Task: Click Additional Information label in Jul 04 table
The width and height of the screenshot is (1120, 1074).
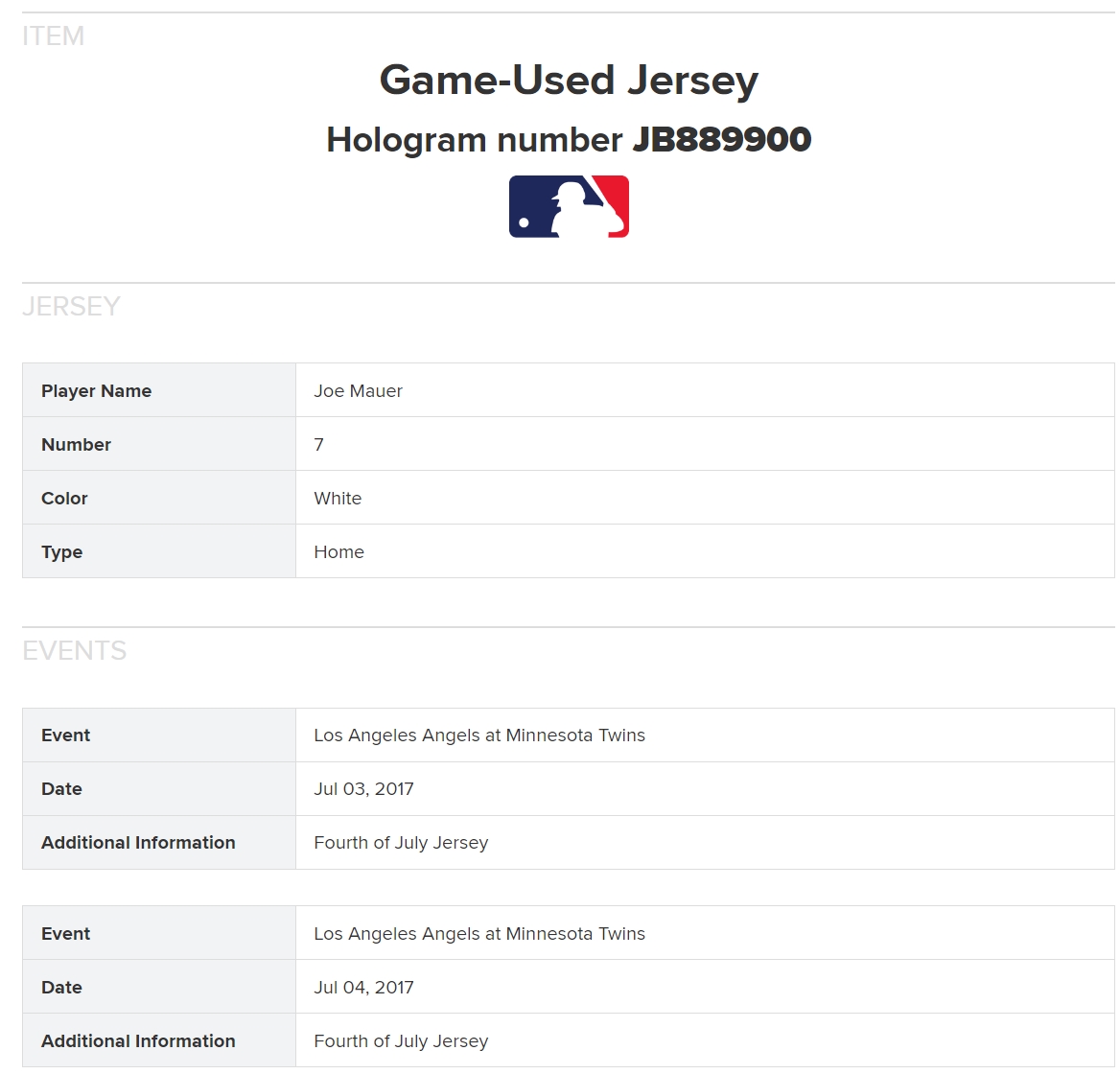Action: [x=158, y=1040]
